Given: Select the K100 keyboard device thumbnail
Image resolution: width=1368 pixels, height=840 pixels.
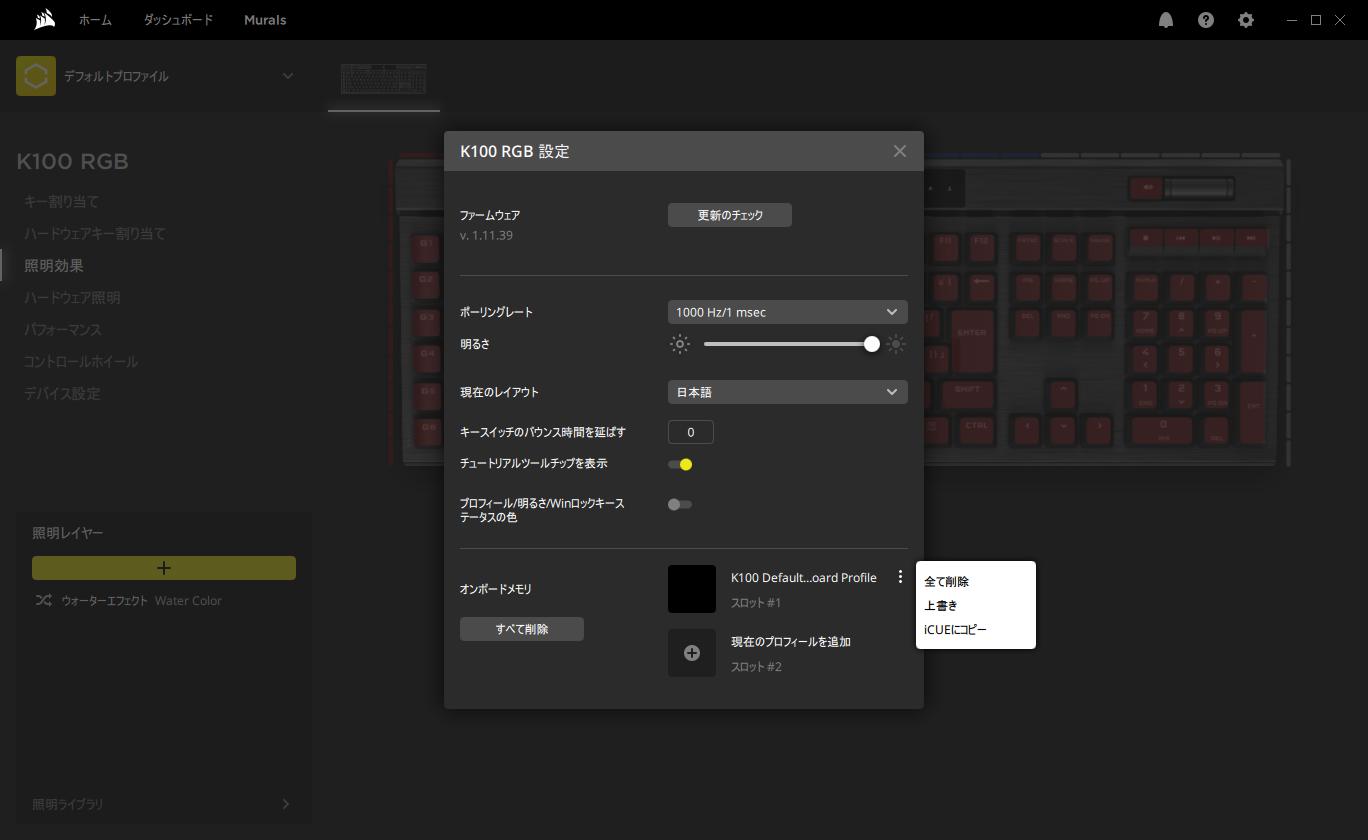Looking at the screenshot, I should coord(384,80).
